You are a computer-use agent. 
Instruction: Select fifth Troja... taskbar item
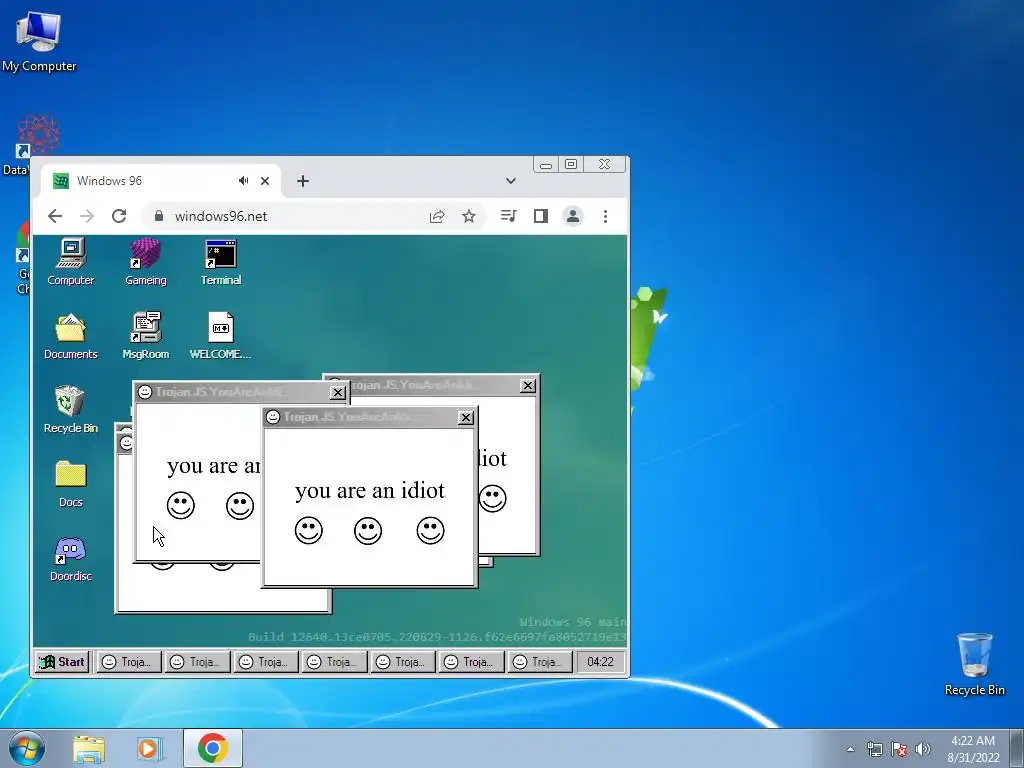(x=402, y=662)
